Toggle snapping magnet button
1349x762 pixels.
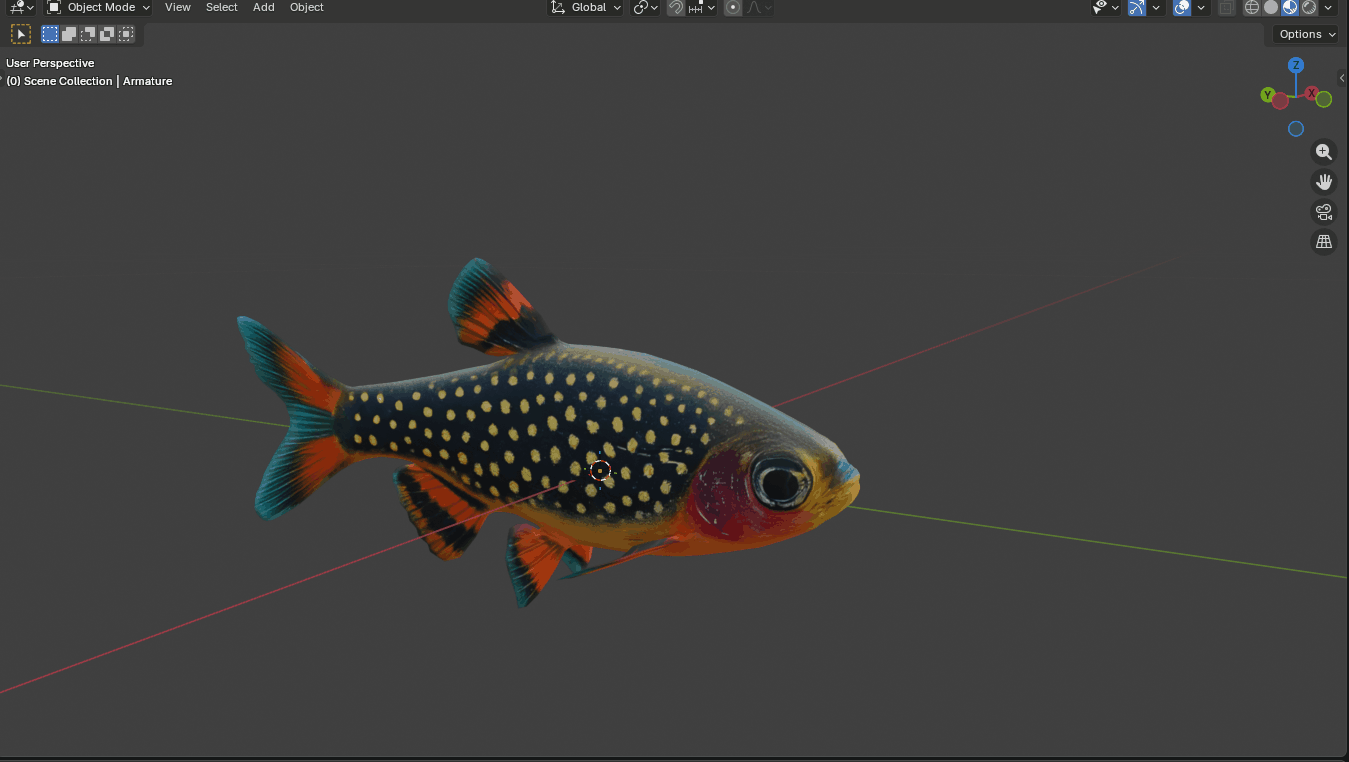[x=676, y=7]
